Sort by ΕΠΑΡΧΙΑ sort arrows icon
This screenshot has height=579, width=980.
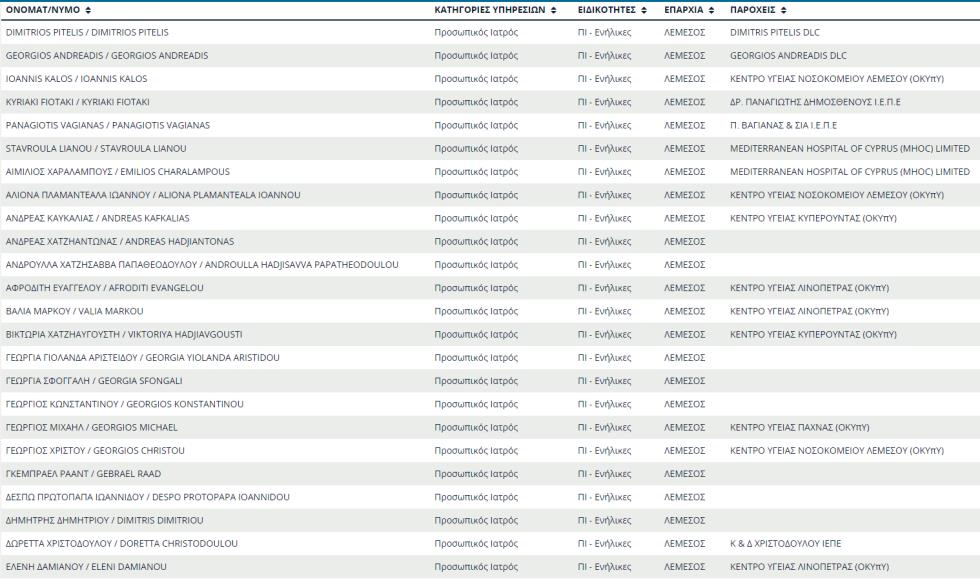pos(711,10)
